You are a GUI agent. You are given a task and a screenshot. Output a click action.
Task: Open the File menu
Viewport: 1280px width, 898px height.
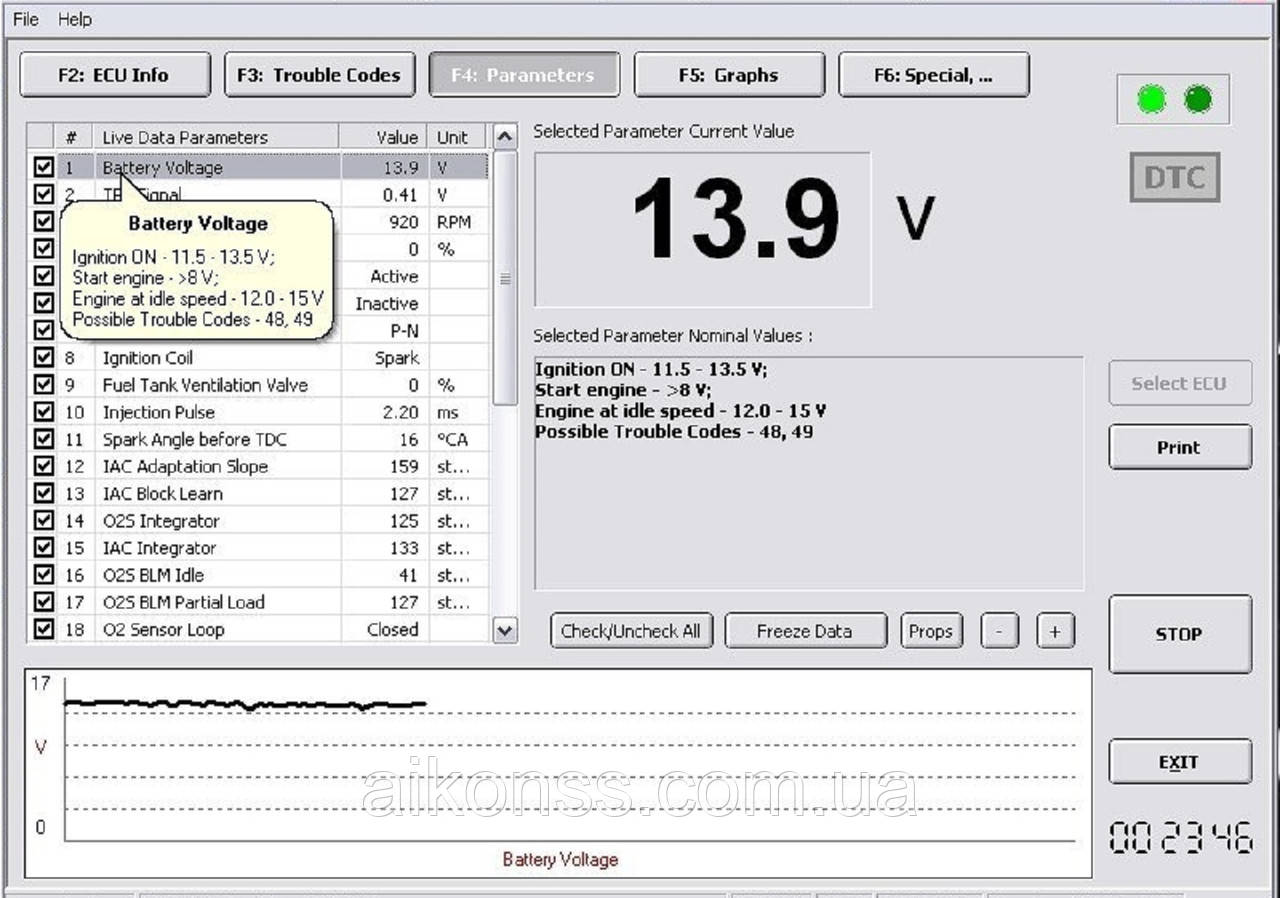point(26,19)
